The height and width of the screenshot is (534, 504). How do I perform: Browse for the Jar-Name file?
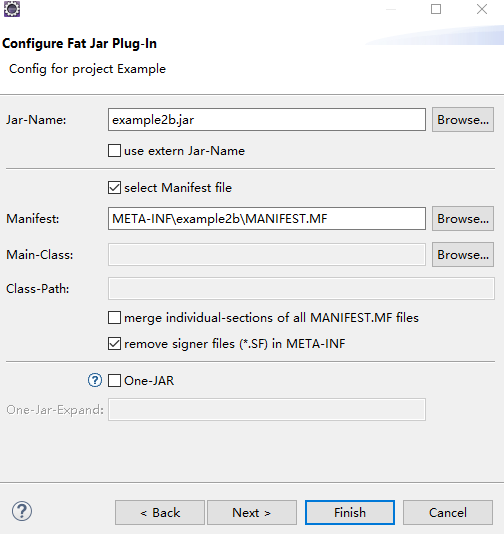point(463,120)
